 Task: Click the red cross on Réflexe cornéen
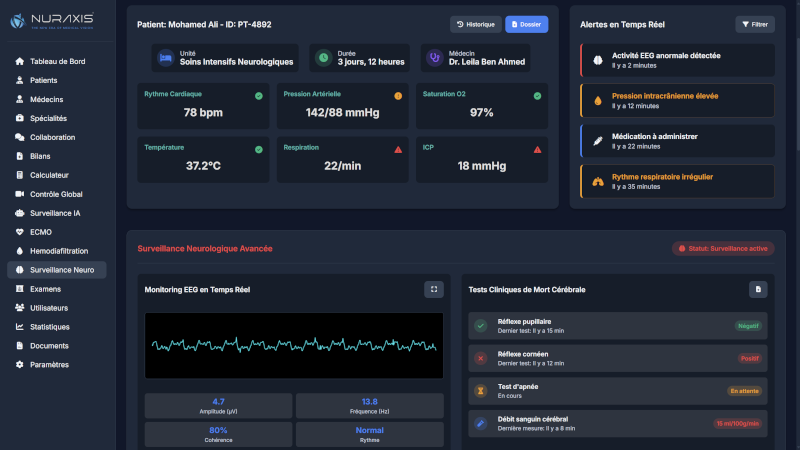pyautogui.click(x=480, y=358)
